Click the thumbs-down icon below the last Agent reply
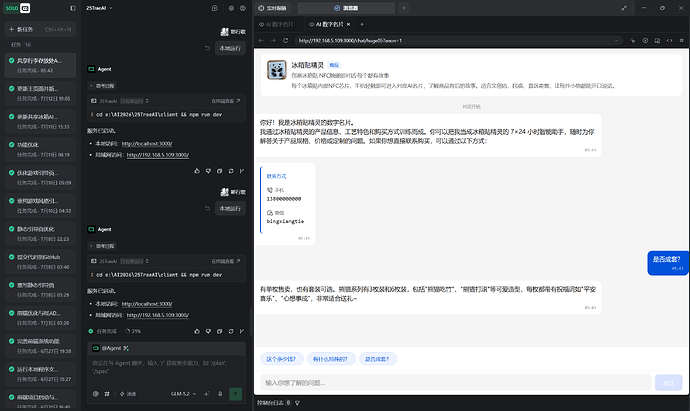The image size is (690, 411). click(x=208, y=331)
